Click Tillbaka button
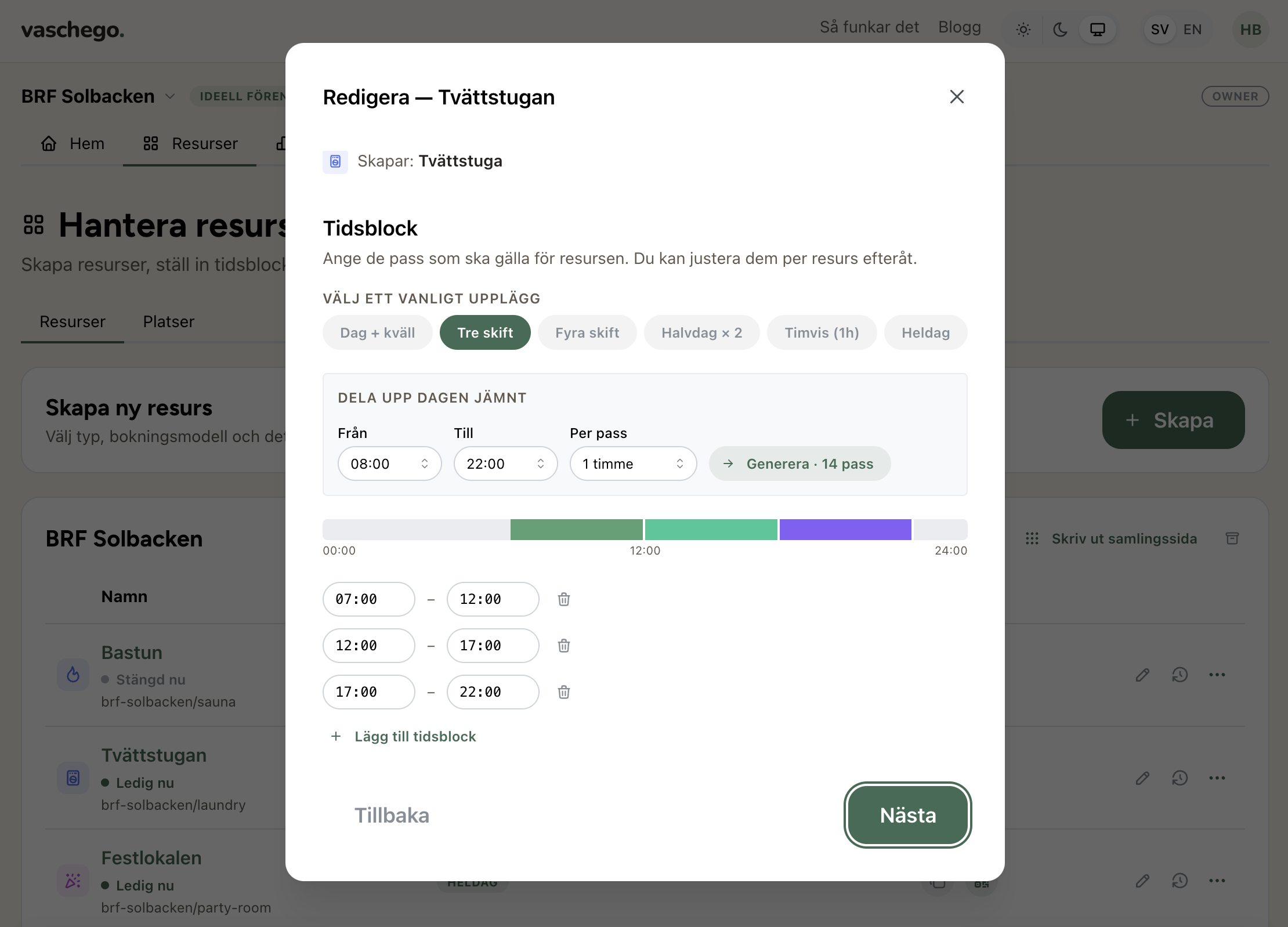 392,815
